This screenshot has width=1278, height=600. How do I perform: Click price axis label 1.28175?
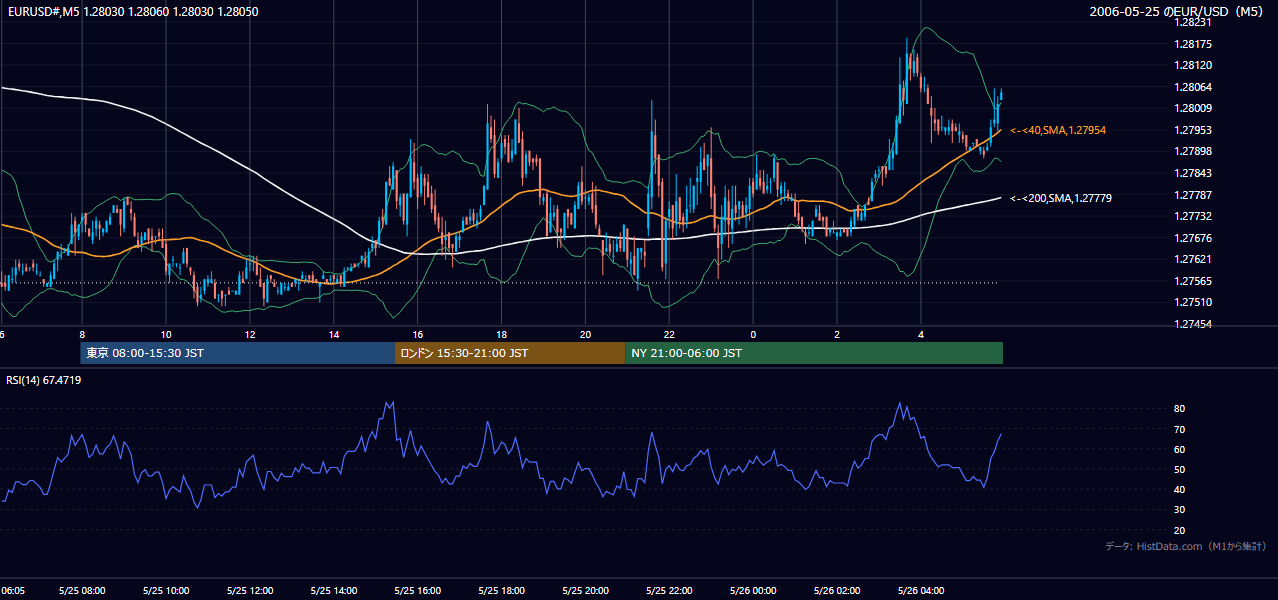1193,44
